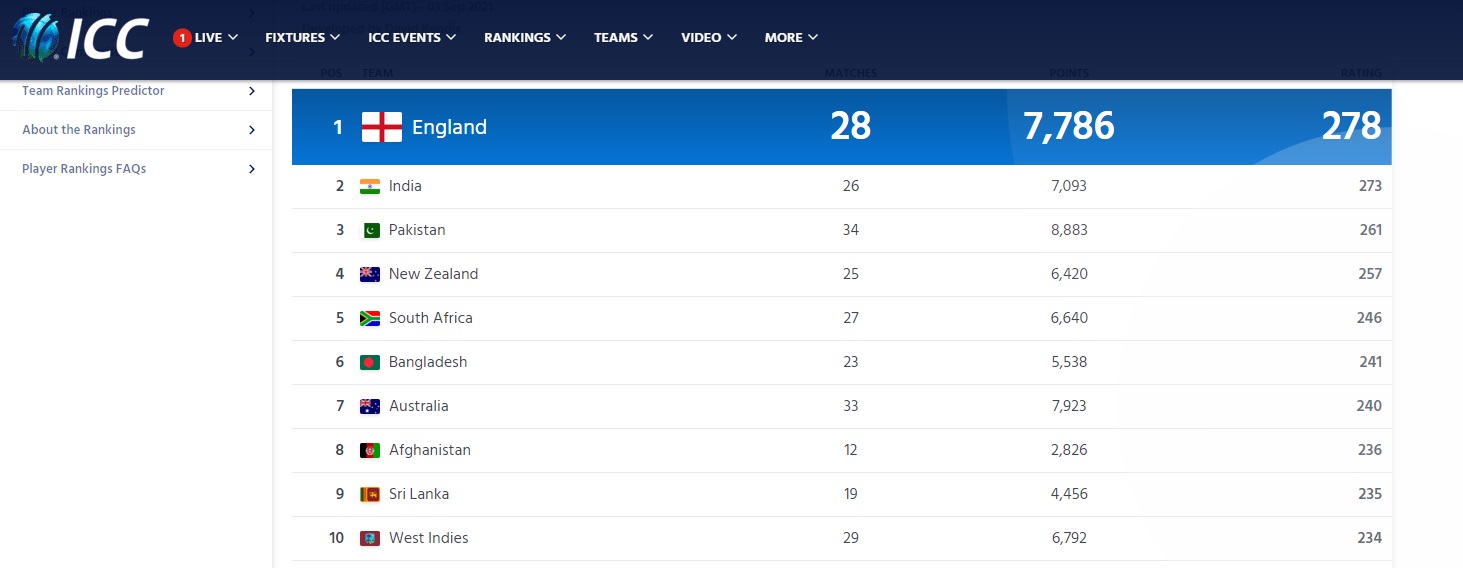Expand the Player Rankings FAQs chevron
Viewport: 1463px width, 568px height.
click(x=252, y=169)
